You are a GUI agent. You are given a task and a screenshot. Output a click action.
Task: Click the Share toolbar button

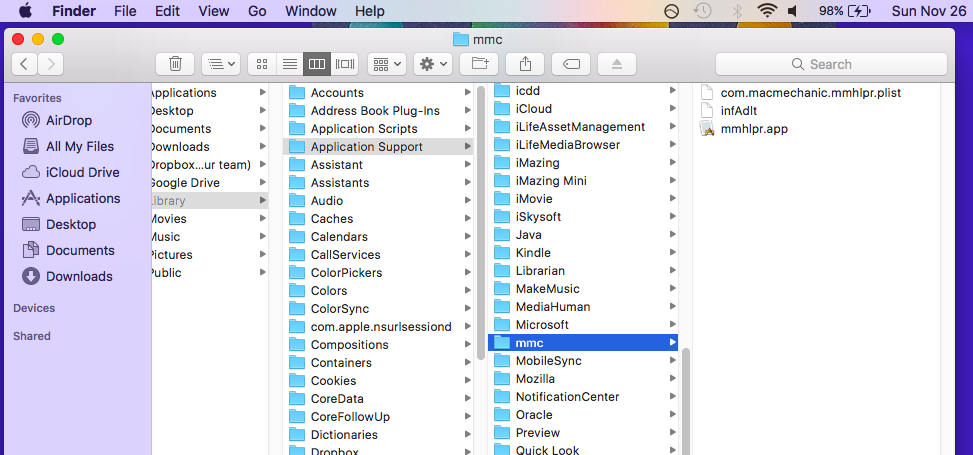coord(526,64)
